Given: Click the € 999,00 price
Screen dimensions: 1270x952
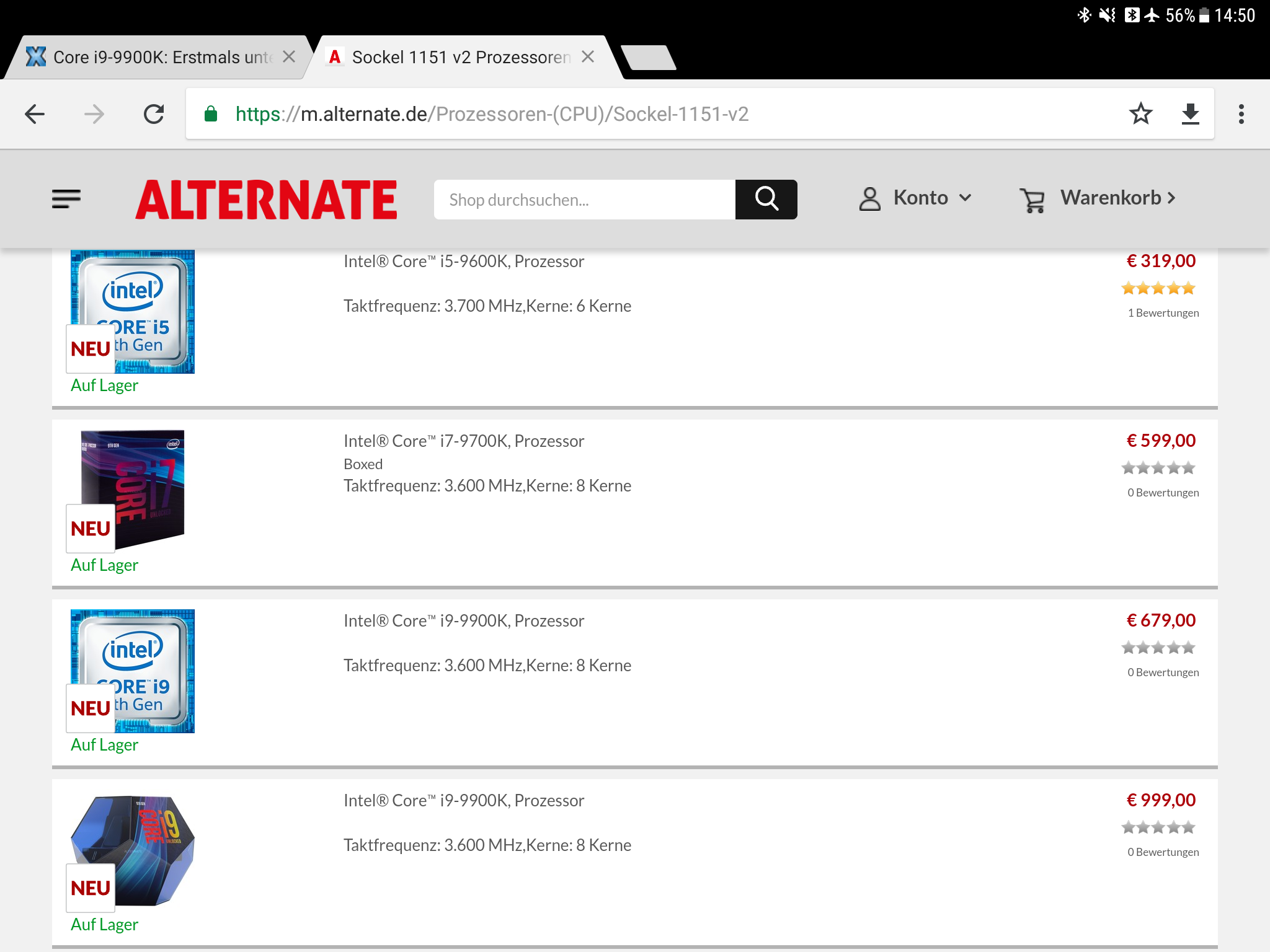Looking at the screenshot, I should [1161, 800].
